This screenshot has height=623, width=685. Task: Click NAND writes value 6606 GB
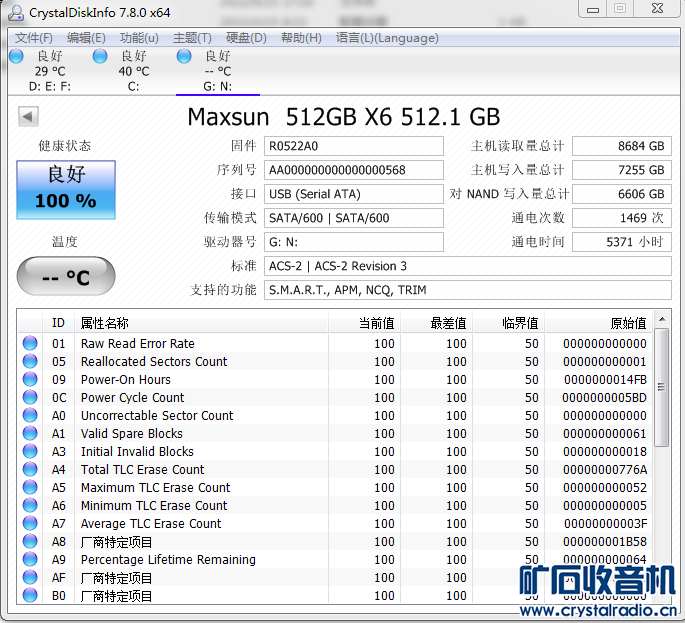622,194
